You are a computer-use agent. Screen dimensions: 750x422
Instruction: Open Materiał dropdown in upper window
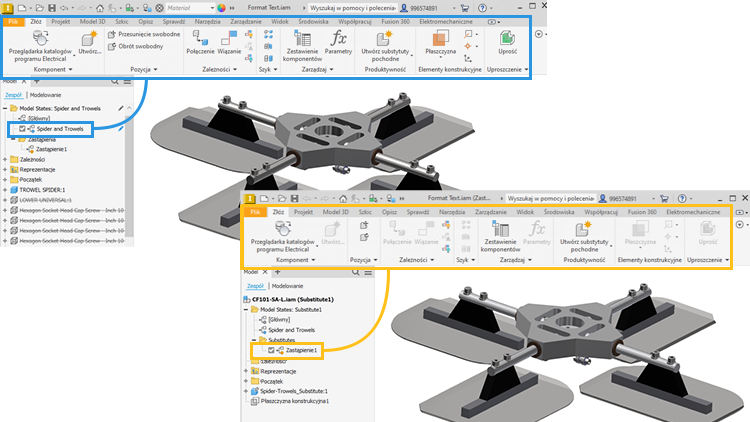pyautogui.click(x=190, y=8)
